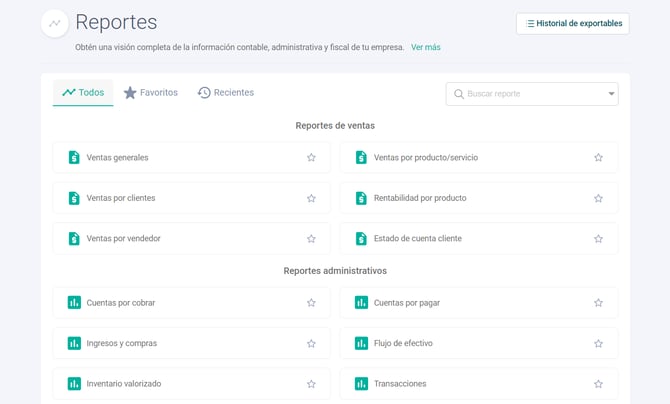670x404 pixels.
Task: Star the Rentabilidad por producto report
Action: pyautogui.click(x=598, y=198)
